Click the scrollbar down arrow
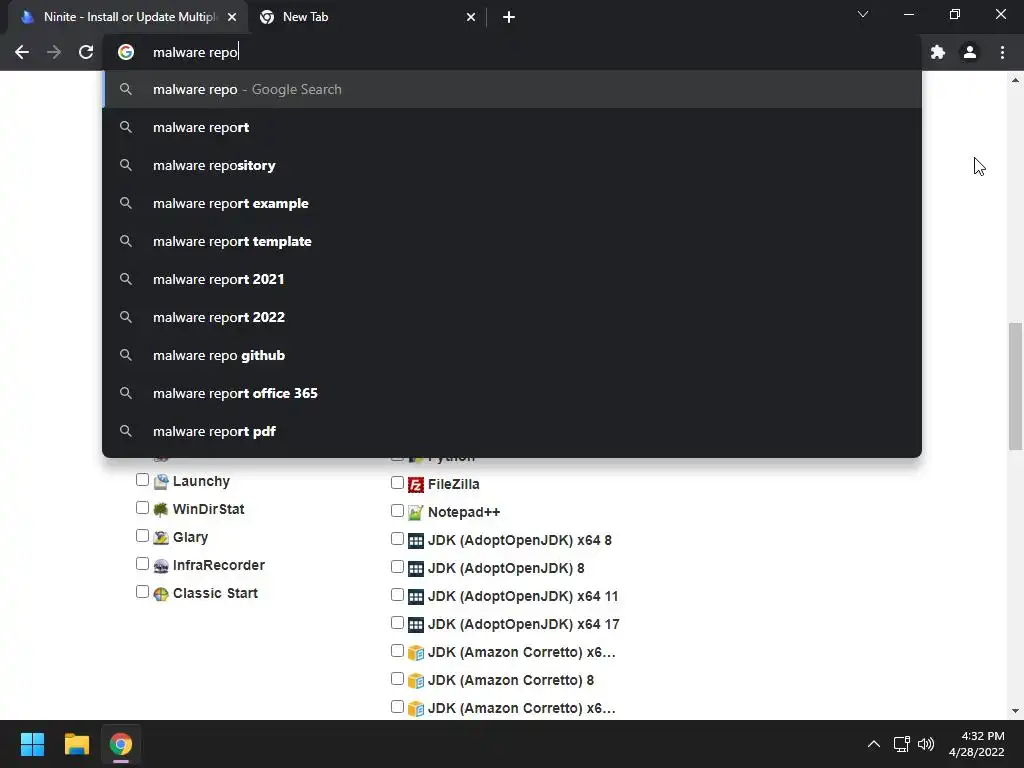The height and width of the screenshot is (768, 1024). coord(1015,711)
